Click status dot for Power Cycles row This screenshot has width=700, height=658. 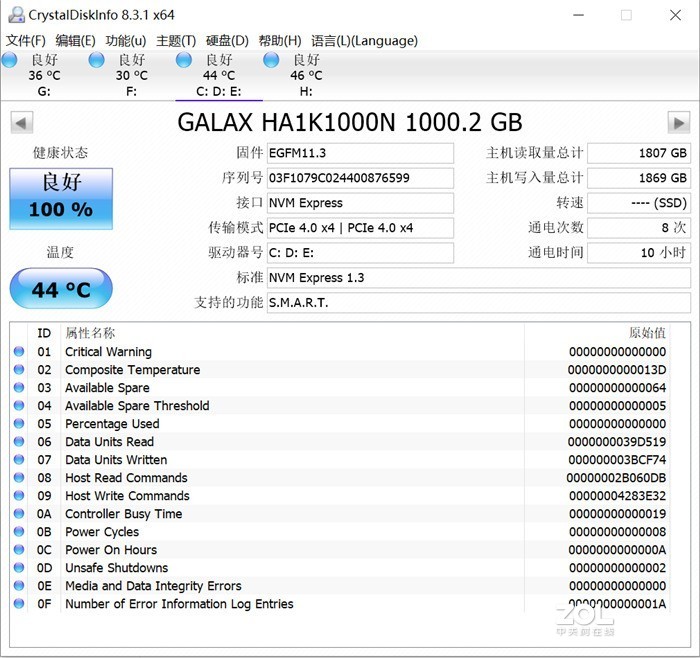tap(19, 531)
